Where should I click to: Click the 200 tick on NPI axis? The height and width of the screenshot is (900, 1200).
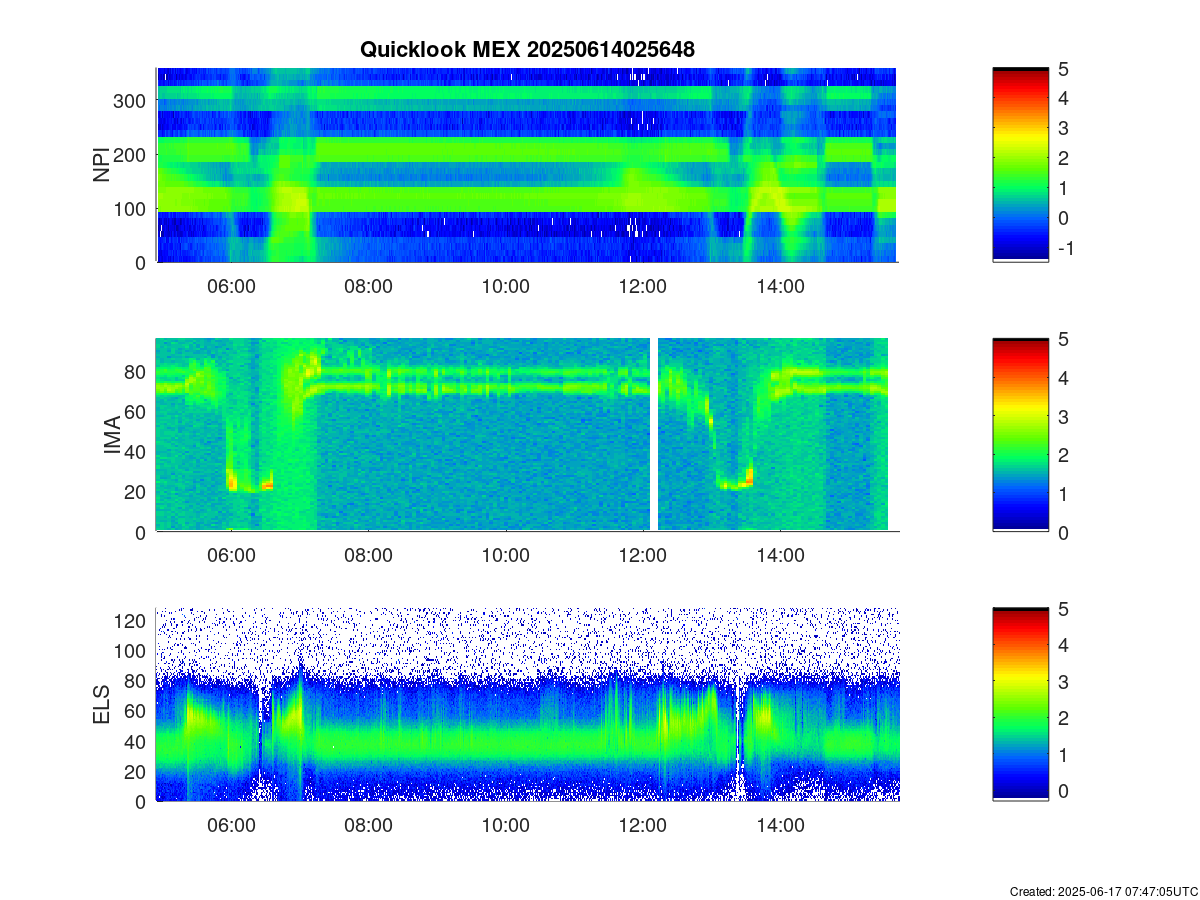click(132, 155)
